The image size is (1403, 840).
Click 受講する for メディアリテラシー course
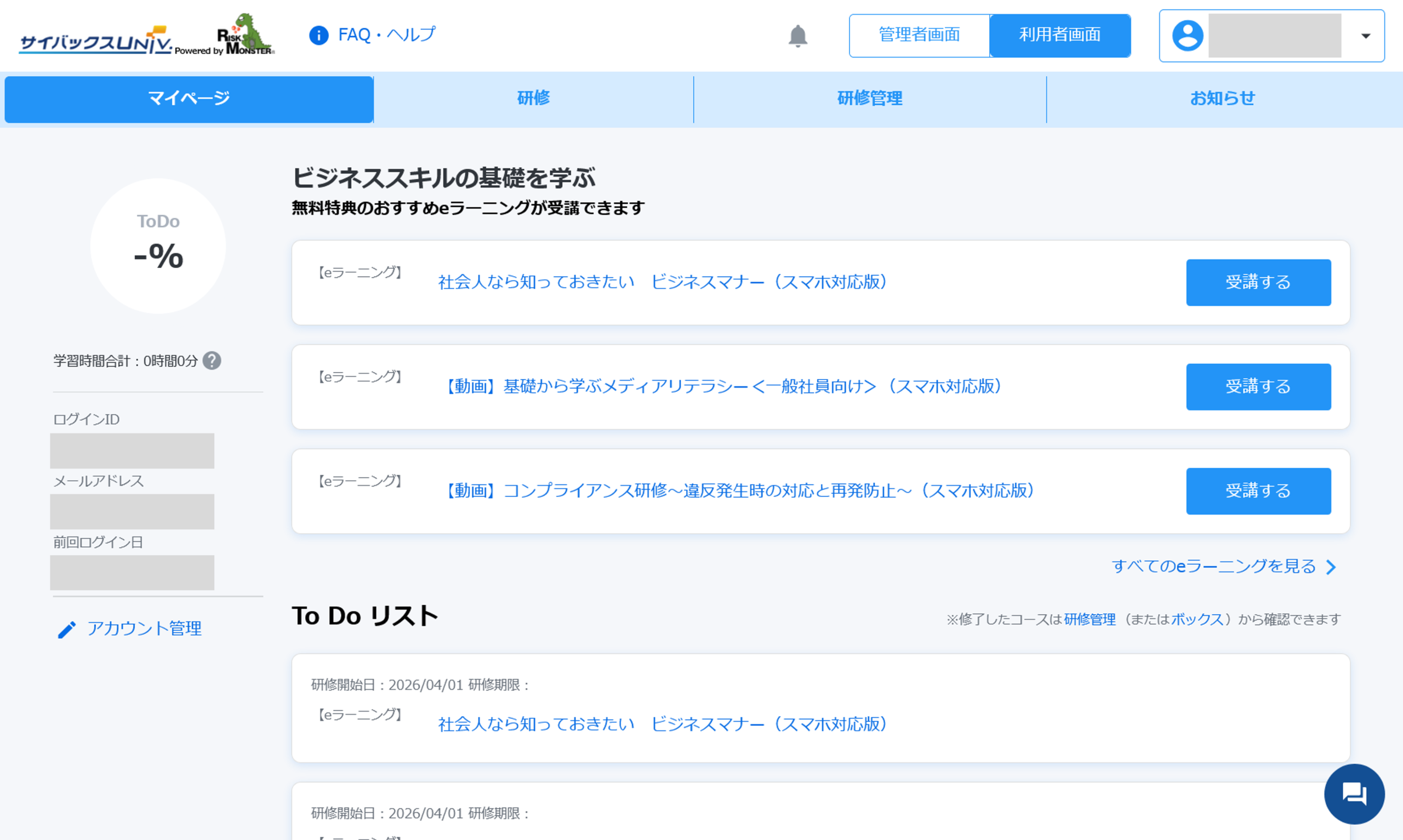[1258, 387]
